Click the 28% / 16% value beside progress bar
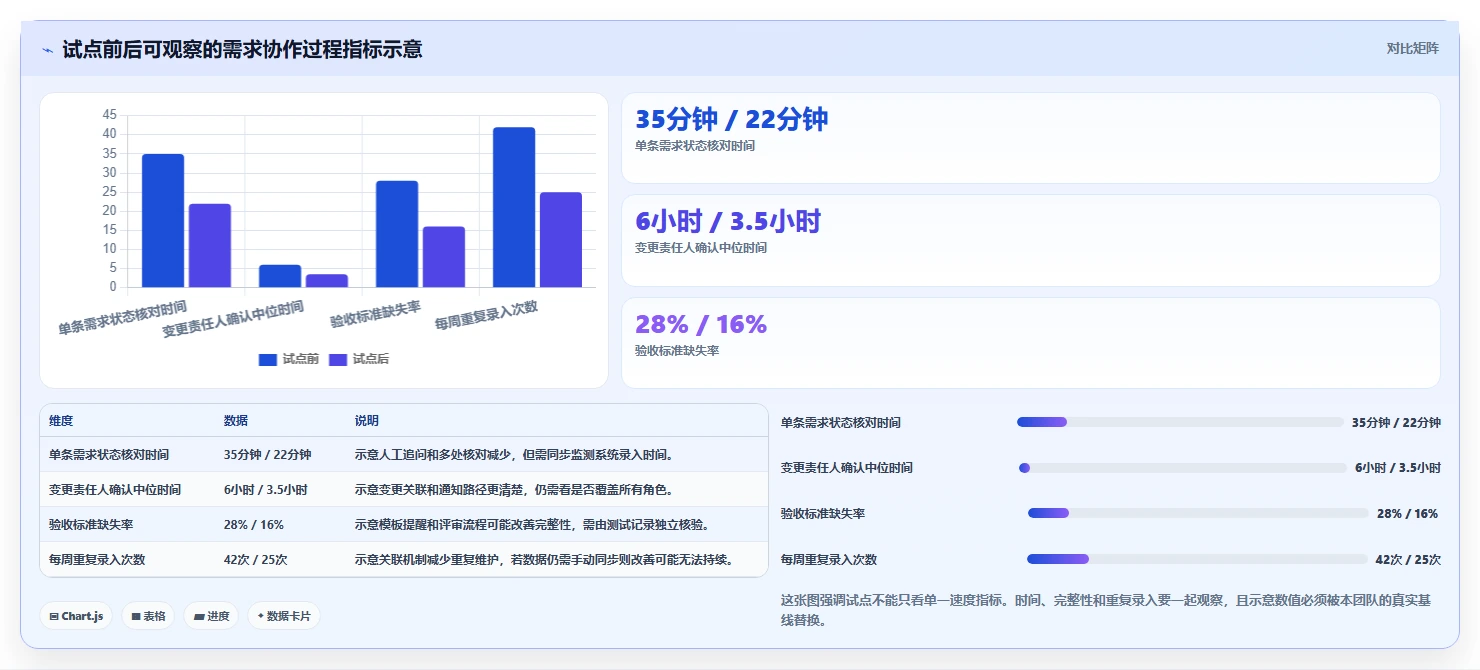This screenshot has width=1480, height=670. pyautogui.click(x=1407, y=514)
